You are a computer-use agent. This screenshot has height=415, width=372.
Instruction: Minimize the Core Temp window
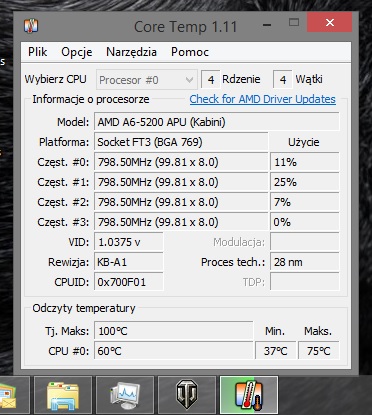(267, 24)
